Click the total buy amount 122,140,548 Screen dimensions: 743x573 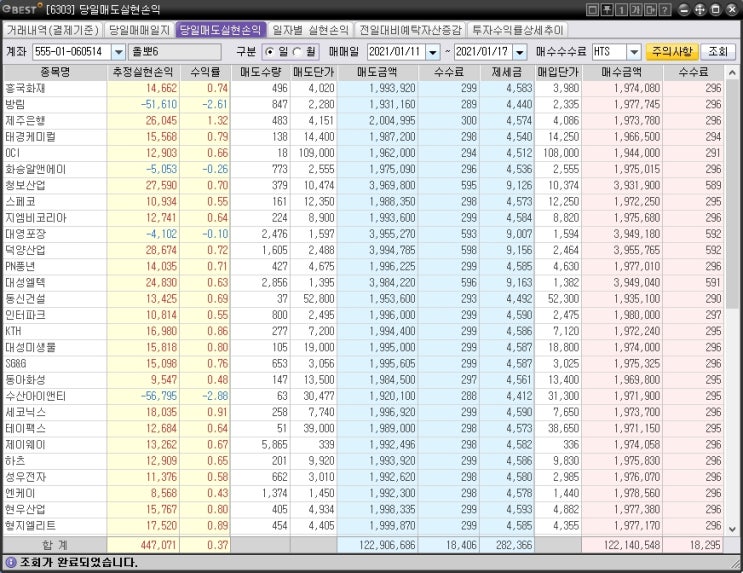pos(632,546)
